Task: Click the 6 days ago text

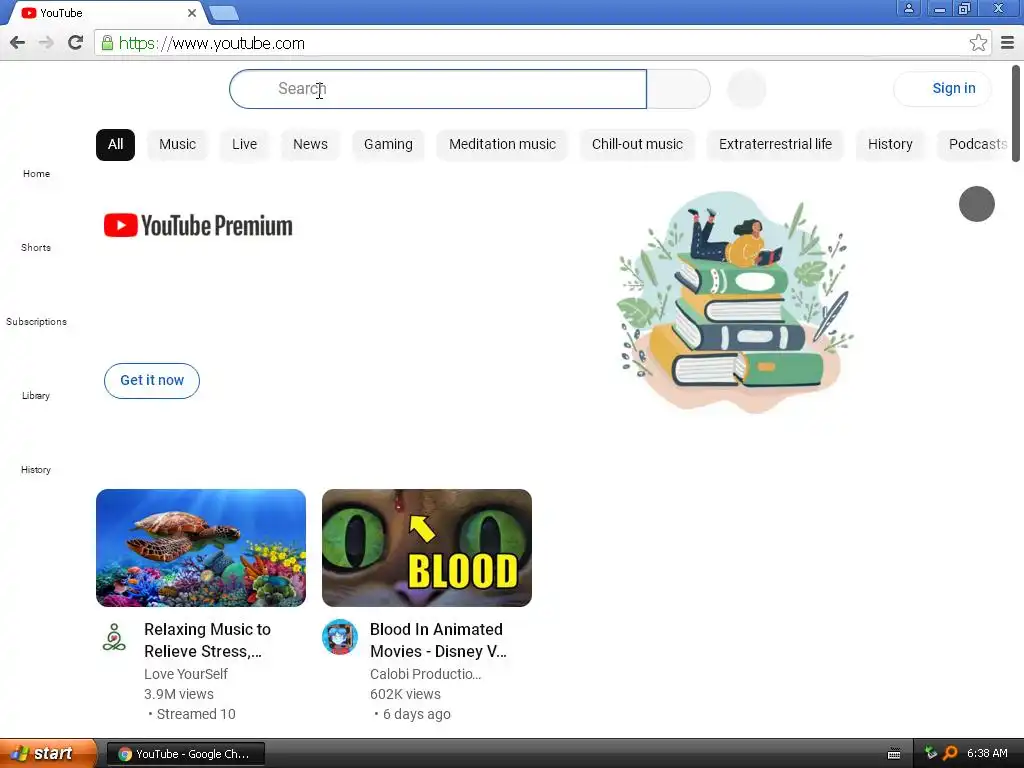Action: point(417,714)
